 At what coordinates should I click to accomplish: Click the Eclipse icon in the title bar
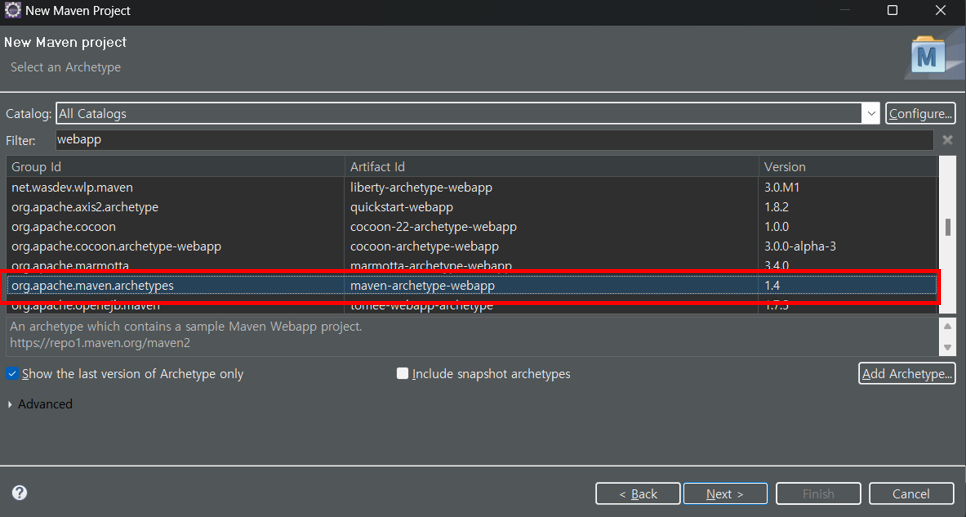[12, 10]
